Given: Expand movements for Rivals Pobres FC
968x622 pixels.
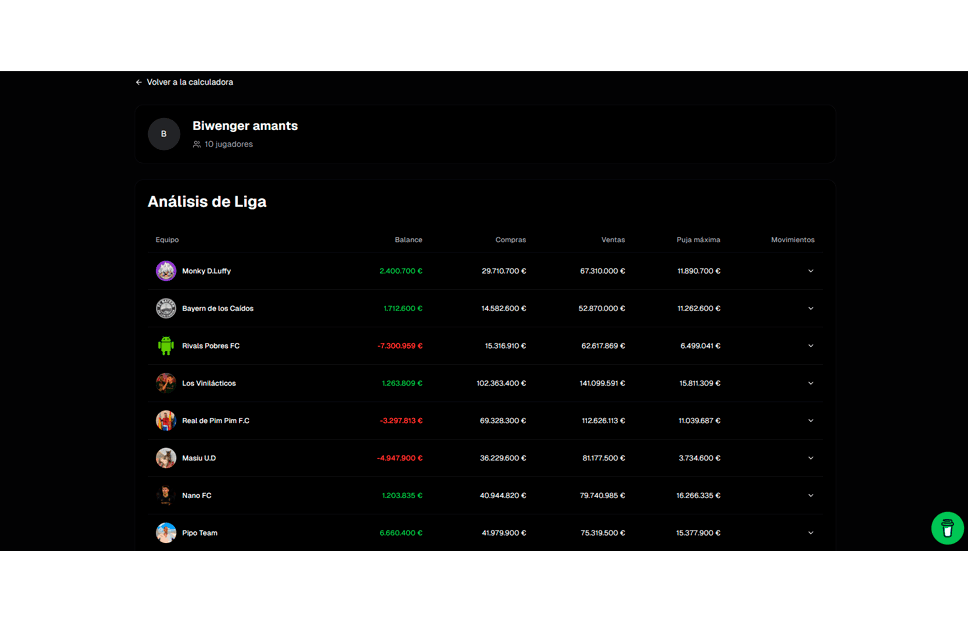Looking at the screenshot, I should 810,346.
